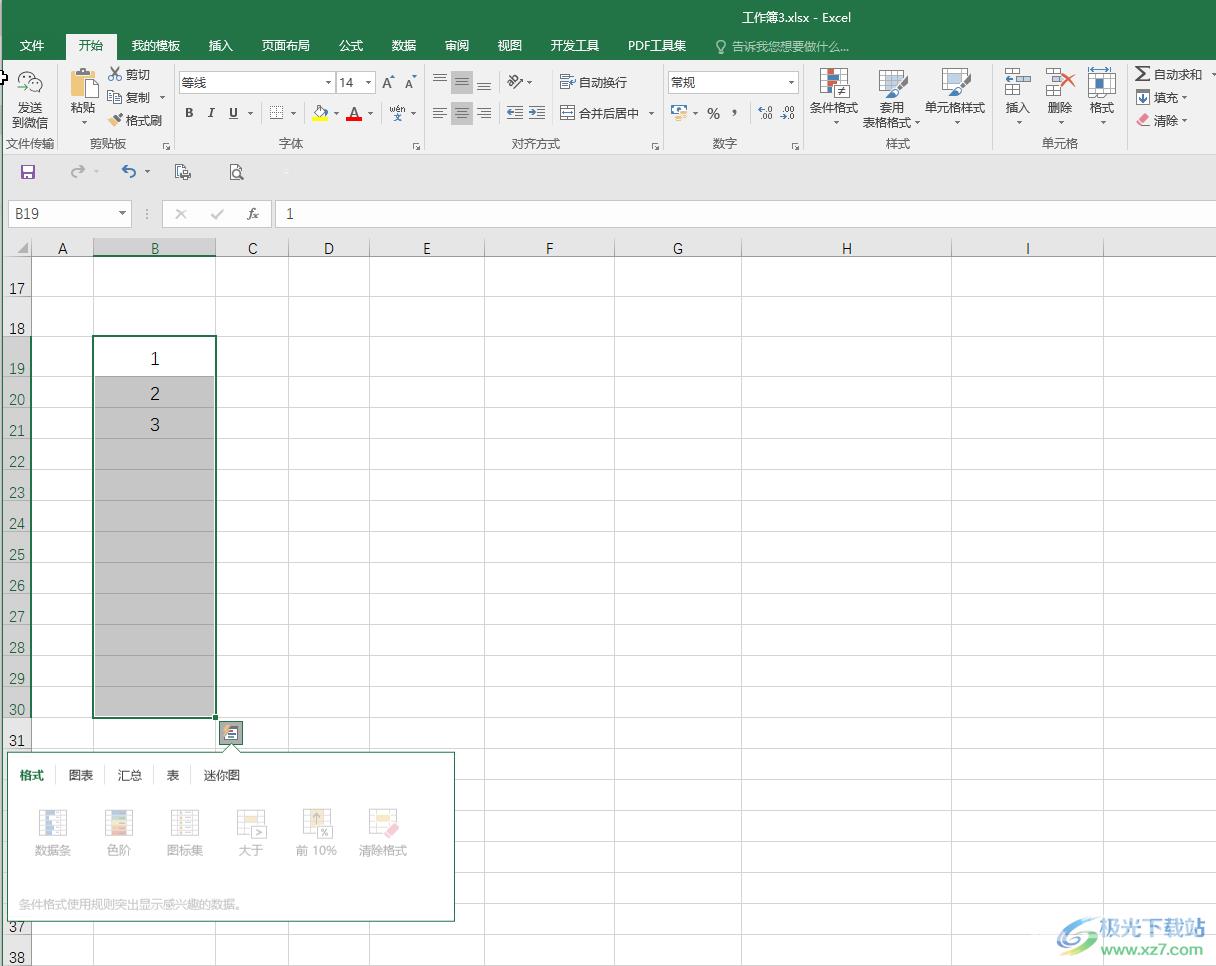Click the Paste clipboard icon
Image resolution: width=1216 pixels, height=966 pixels.
(x=84, y=83)
